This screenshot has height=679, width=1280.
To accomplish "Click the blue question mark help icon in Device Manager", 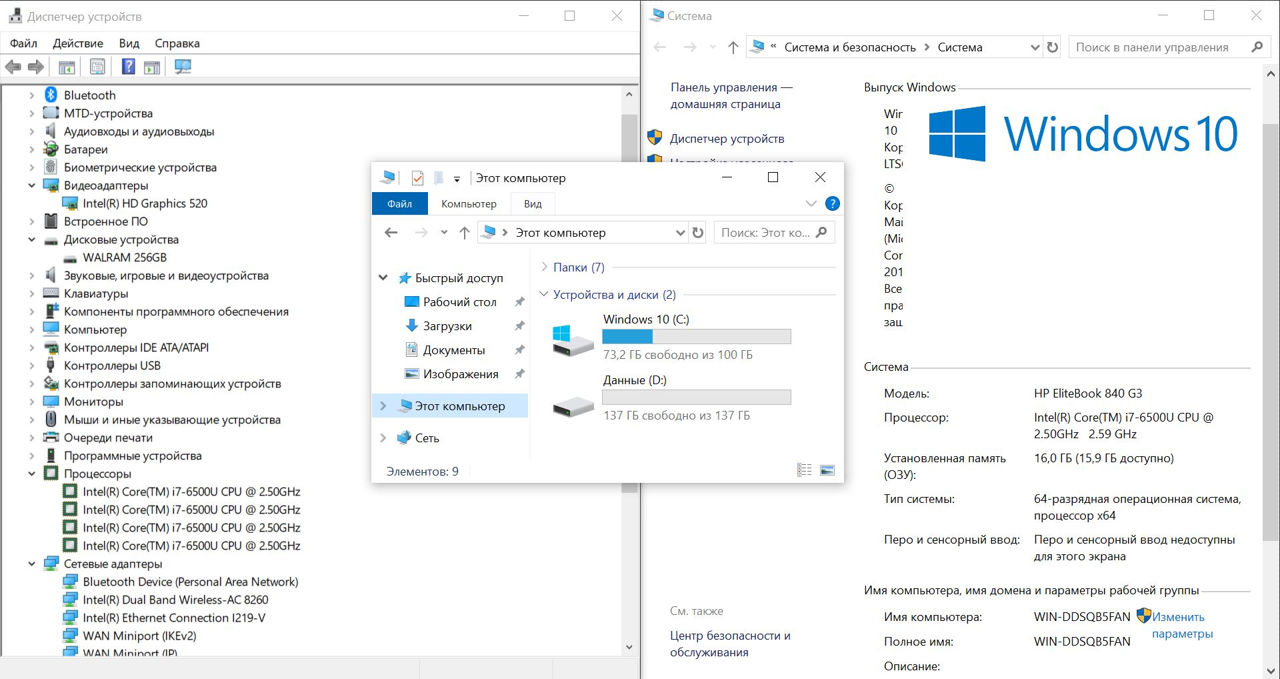I will [128, 67].
